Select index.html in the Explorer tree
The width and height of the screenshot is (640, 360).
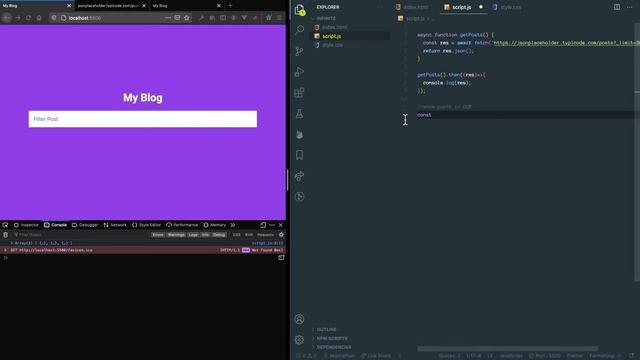pyautogui.click(x=334, y=27)
